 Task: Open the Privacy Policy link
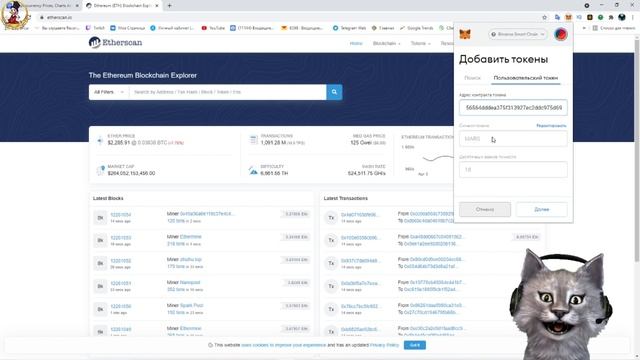pyautogui.click(x=384, y=345)
